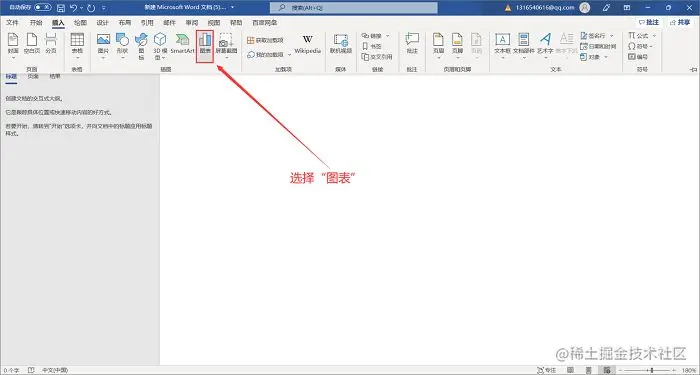Switch to the View (视图) tab

pos(214,22)
